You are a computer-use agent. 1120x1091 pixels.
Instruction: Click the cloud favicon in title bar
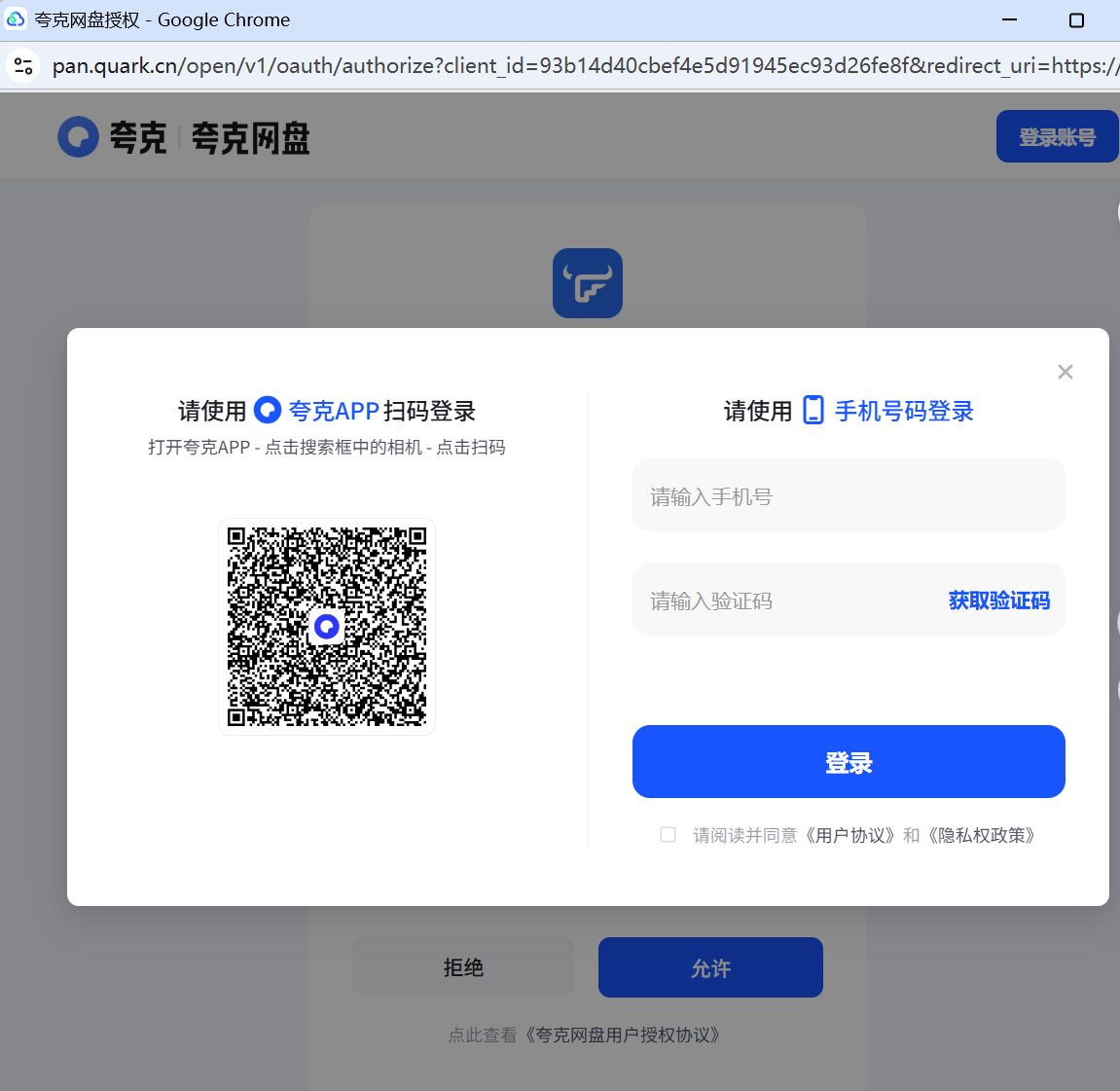(15, 19)
